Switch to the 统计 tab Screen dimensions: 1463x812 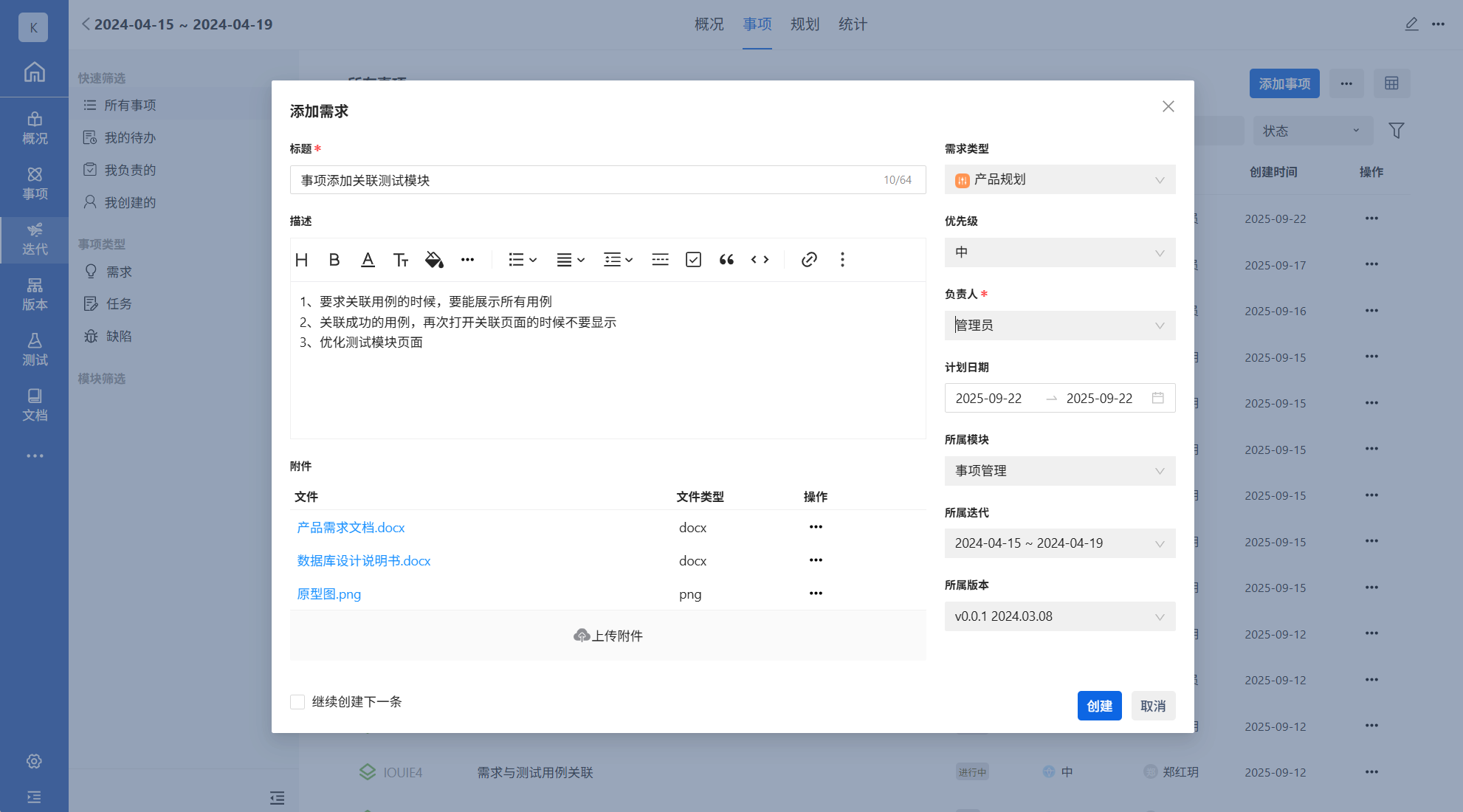[x=853, y=24]
